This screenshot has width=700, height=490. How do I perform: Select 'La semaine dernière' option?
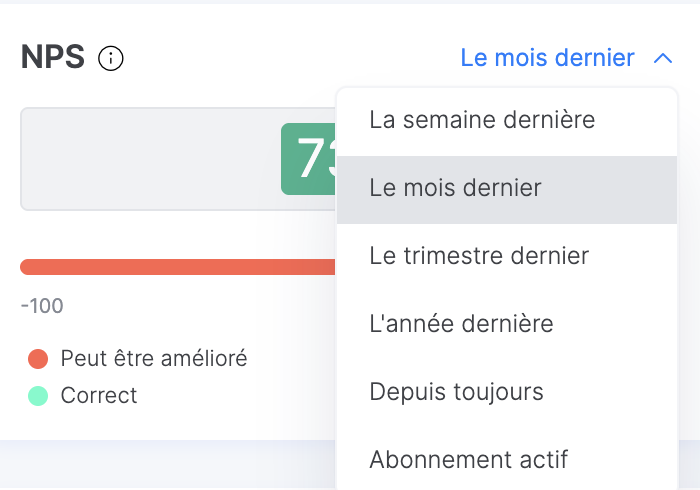pos(507,120)
